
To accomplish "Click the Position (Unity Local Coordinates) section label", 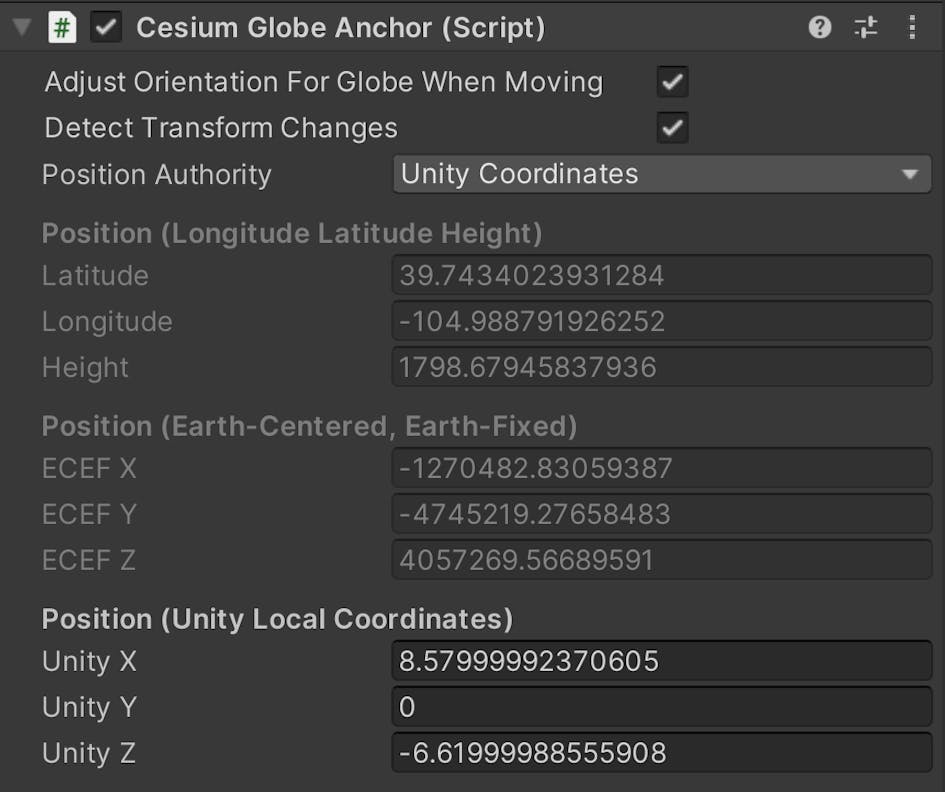I will pyautogui.click(x=275, y=619).
